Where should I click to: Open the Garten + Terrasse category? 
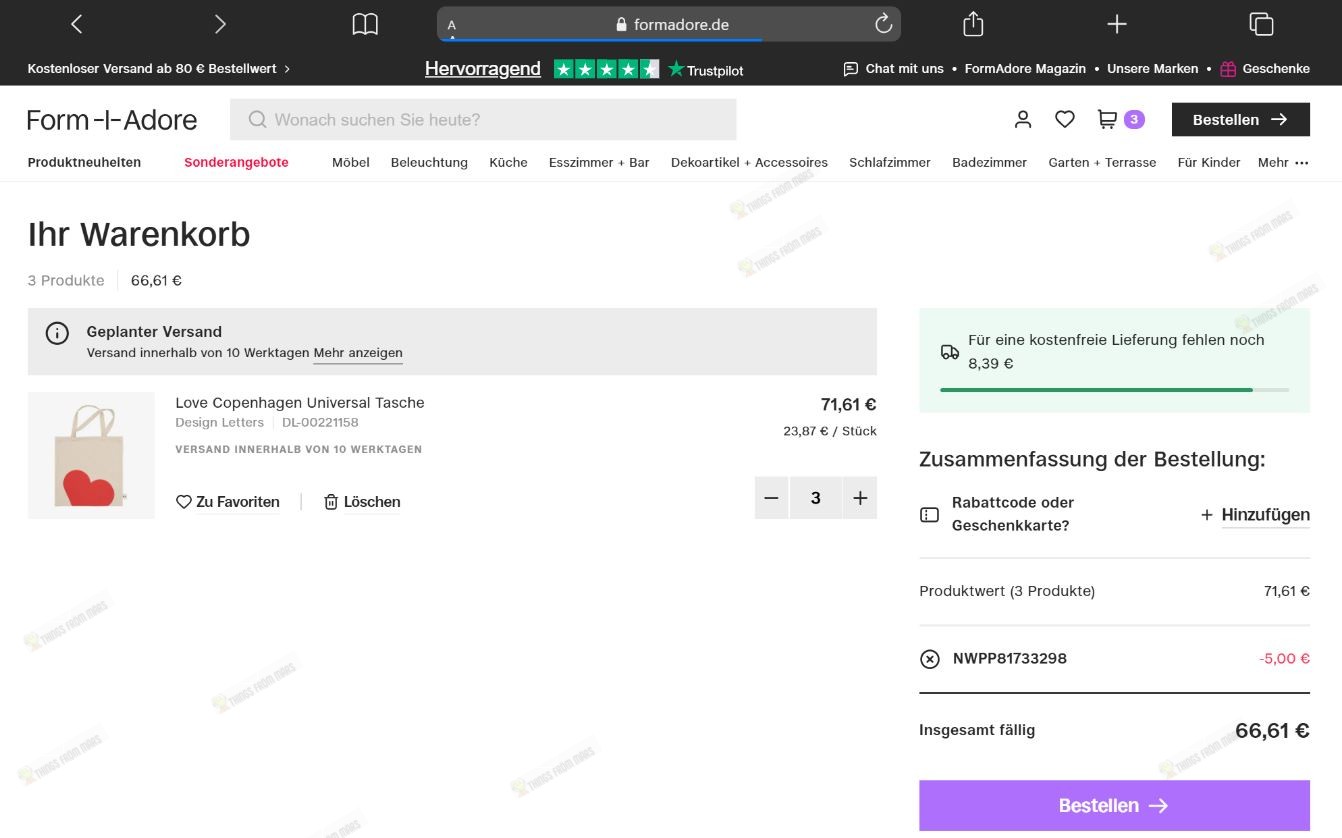[1102, 162]
